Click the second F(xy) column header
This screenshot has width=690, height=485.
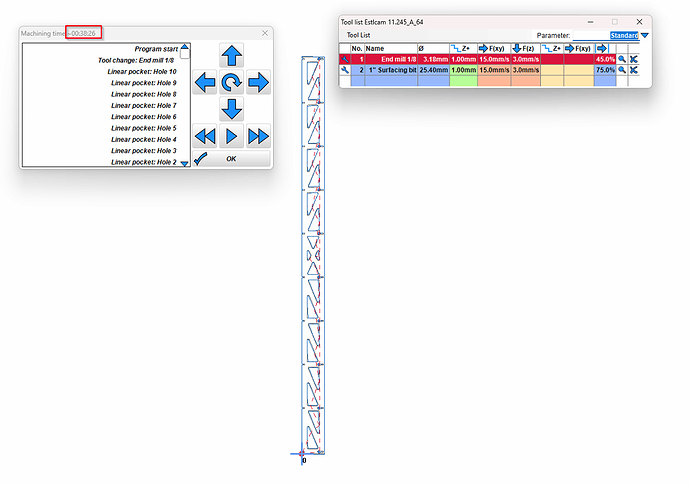(x=579, y=48)
